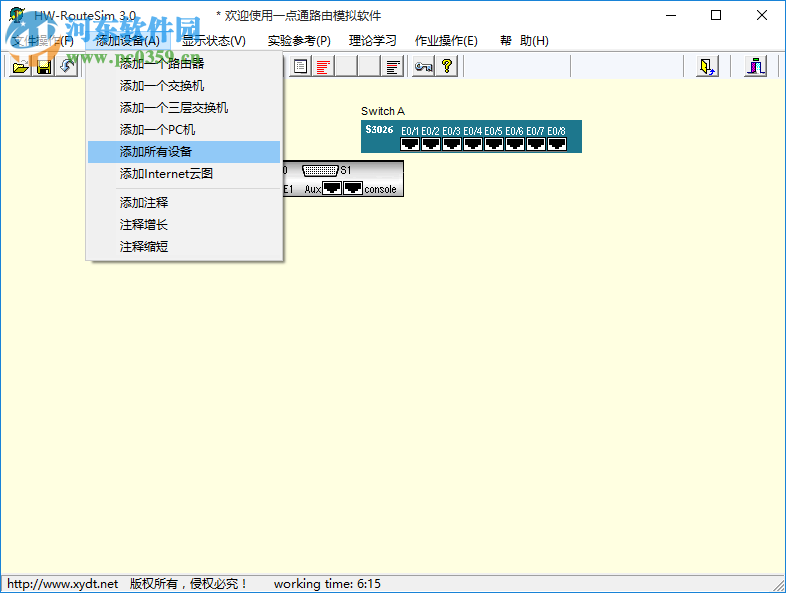The image size is (786, 593).
Task: Click port E0/4 on Switch A
Action: coord(473,144)
